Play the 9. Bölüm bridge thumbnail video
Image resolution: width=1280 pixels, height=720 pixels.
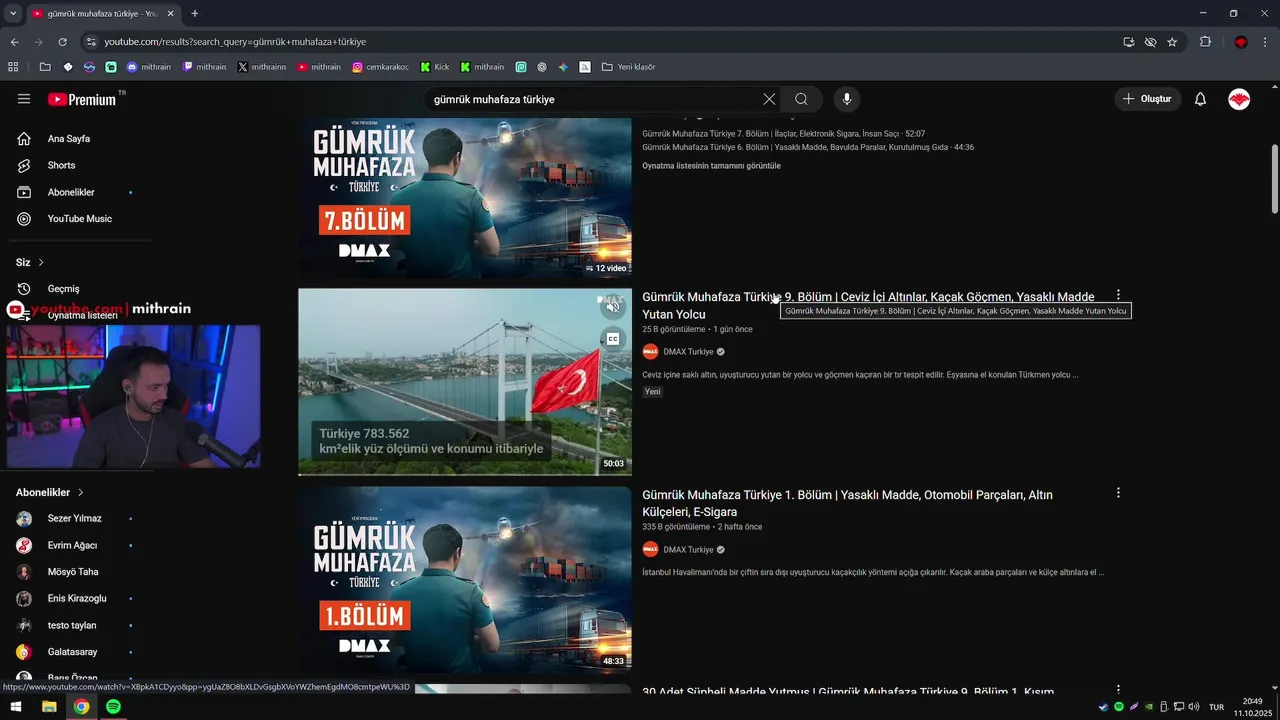[465, 382]
